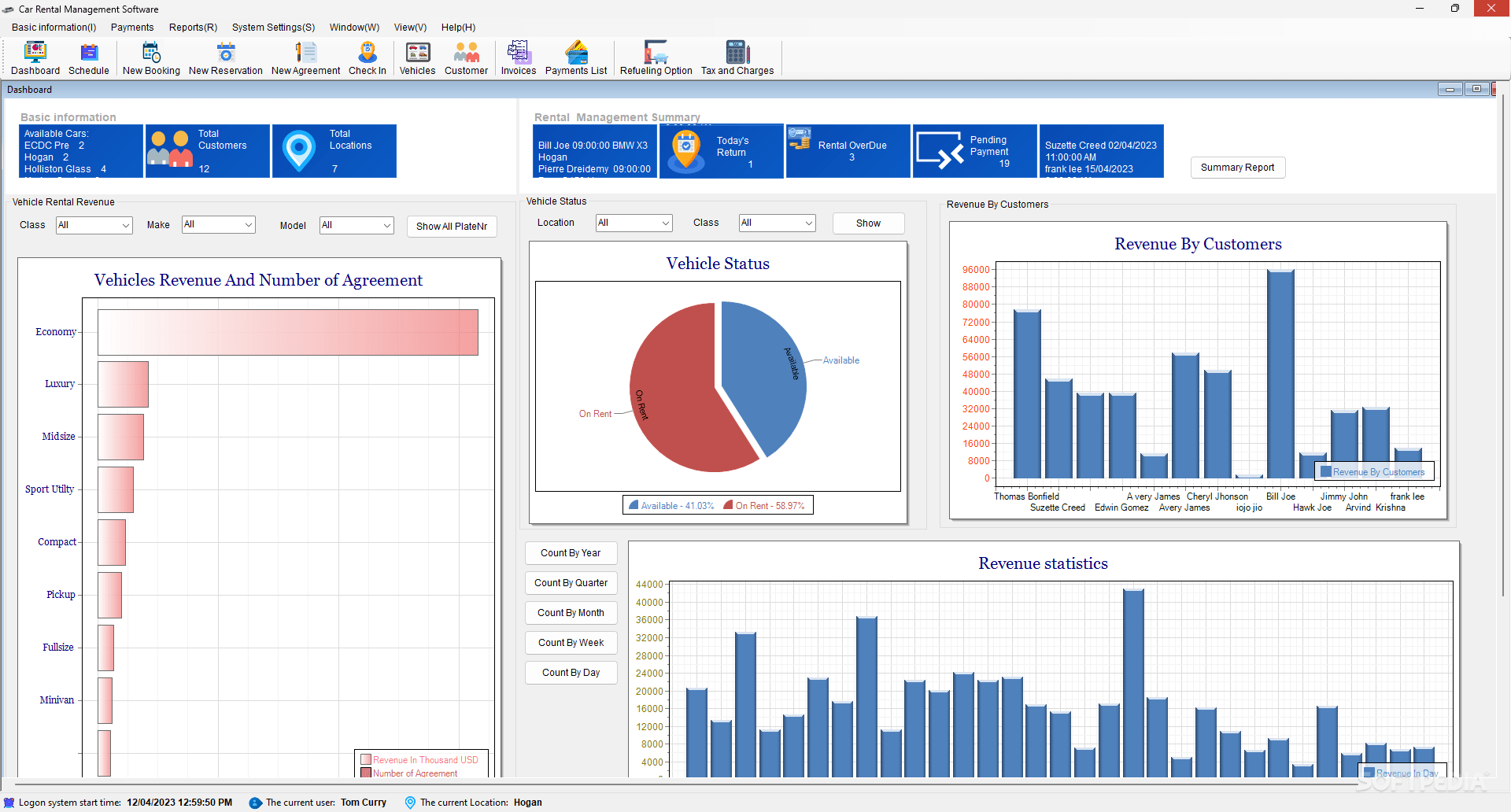Open the Customer management icon
The height and width of the screenshot is (812, 1511).
(x=466, y=57)
